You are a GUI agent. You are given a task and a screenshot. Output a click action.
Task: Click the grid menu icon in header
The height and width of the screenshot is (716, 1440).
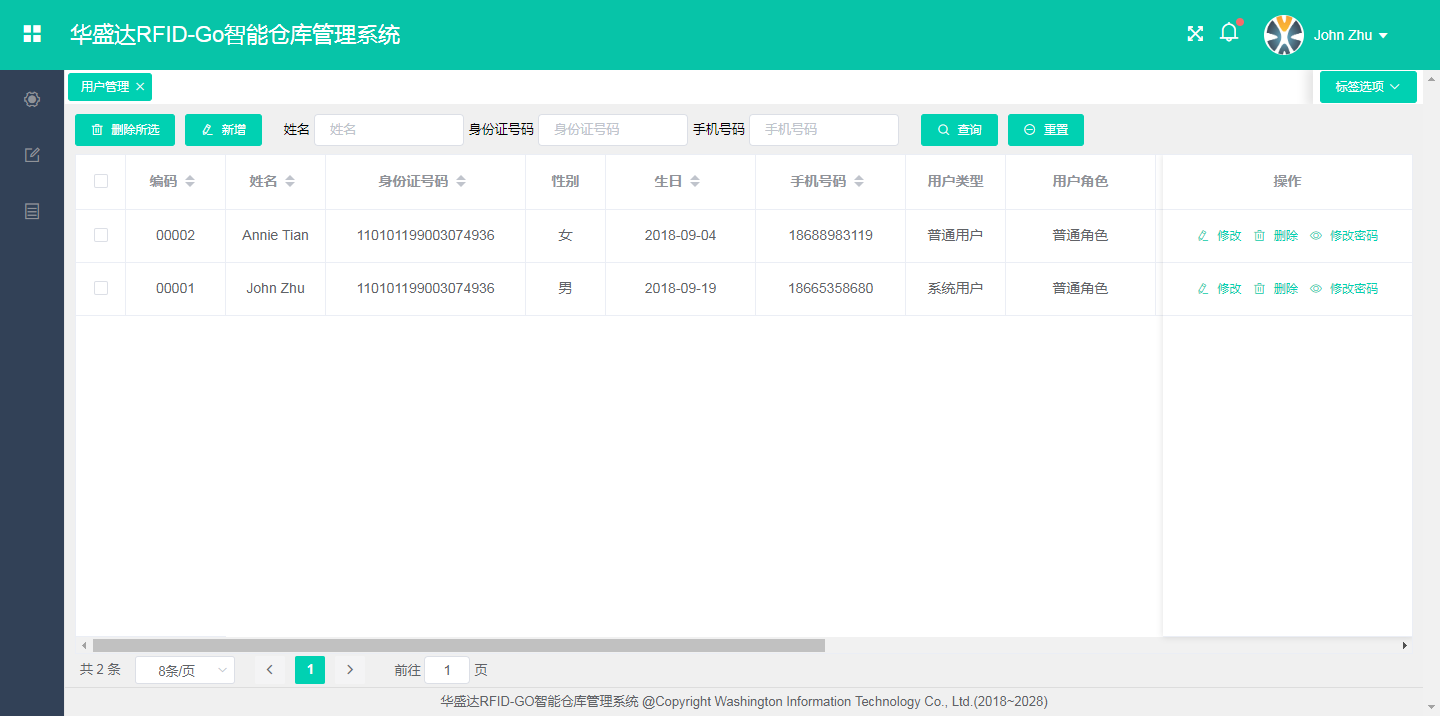tap(32, 34)
